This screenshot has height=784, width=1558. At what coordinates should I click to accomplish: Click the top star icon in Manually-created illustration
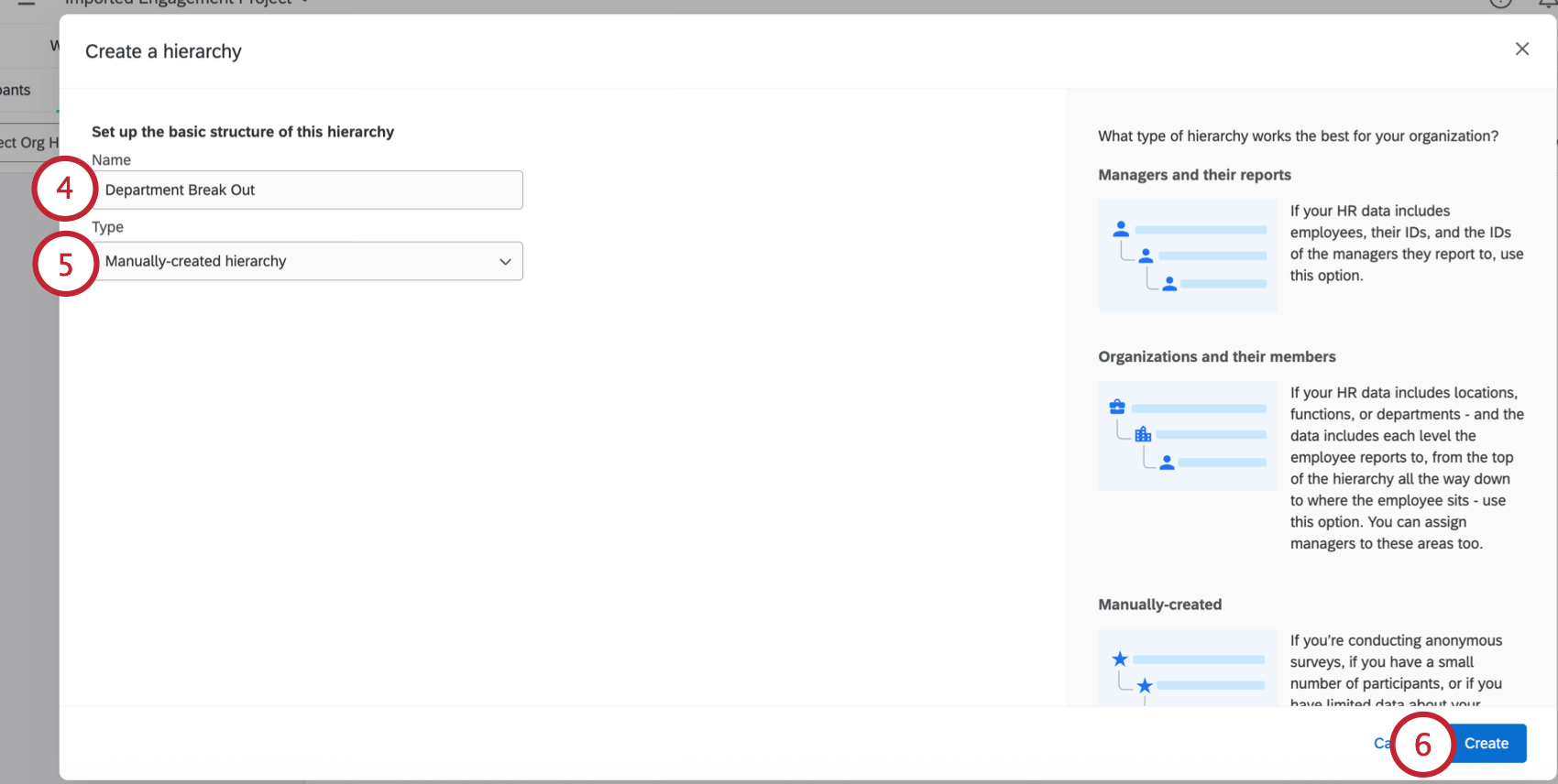[x=1120, y=659]
